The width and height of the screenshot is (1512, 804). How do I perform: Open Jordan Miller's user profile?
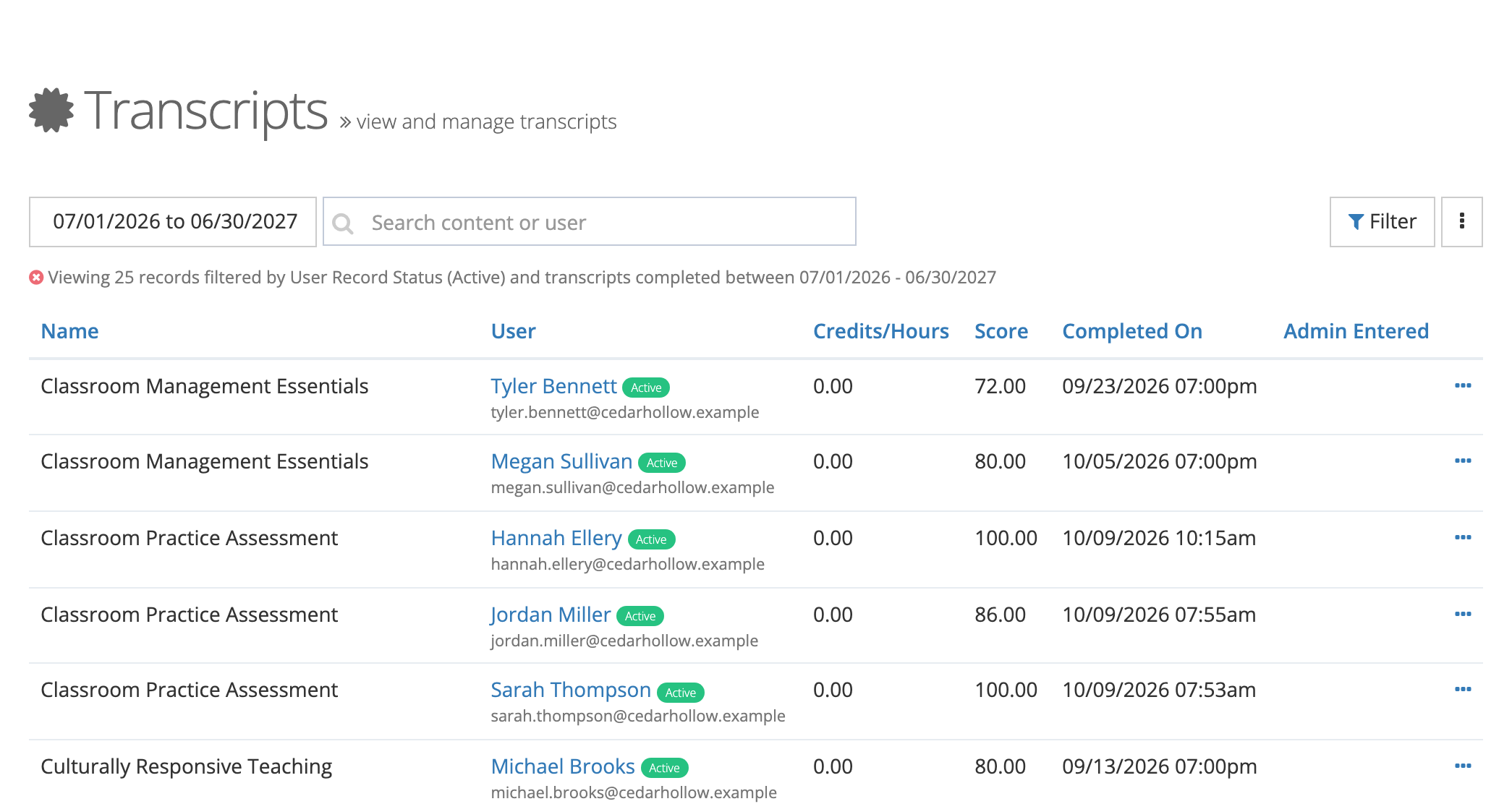(x=551, y=615)
